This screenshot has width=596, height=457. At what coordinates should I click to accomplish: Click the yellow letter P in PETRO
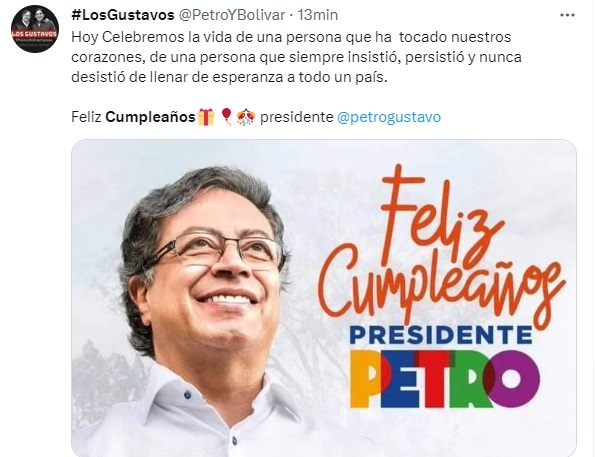(x=368, y=379)
